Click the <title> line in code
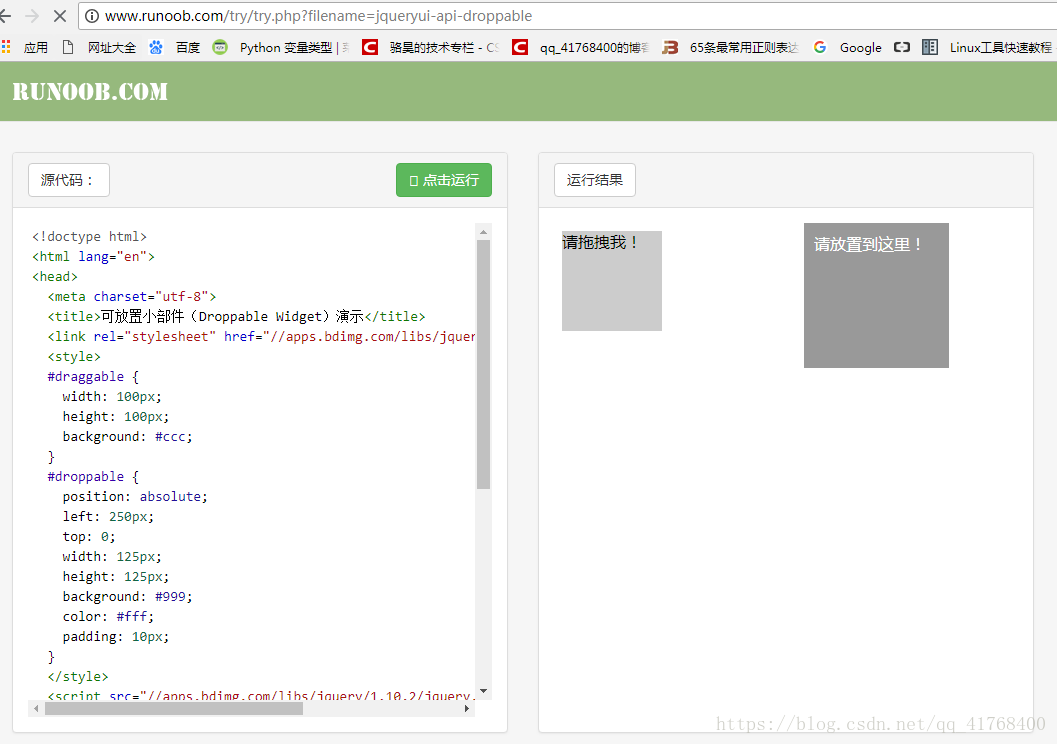The image size is (1057, 744). 237,317
